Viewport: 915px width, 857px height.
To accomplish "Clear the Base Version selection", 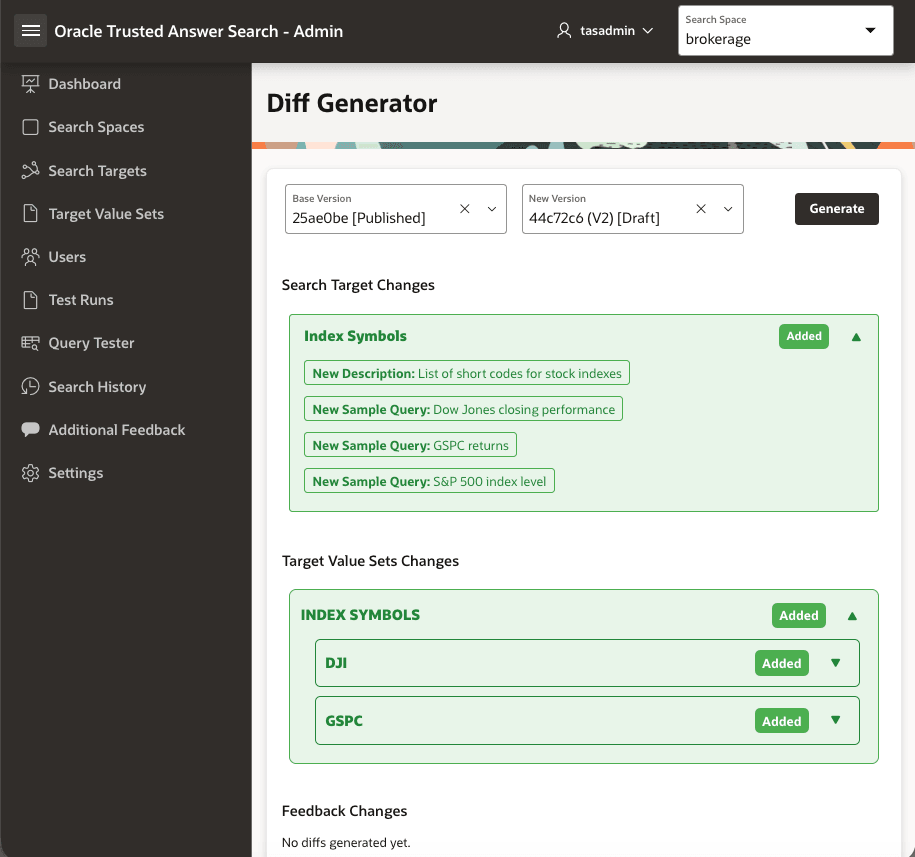I will coord(465,209).
